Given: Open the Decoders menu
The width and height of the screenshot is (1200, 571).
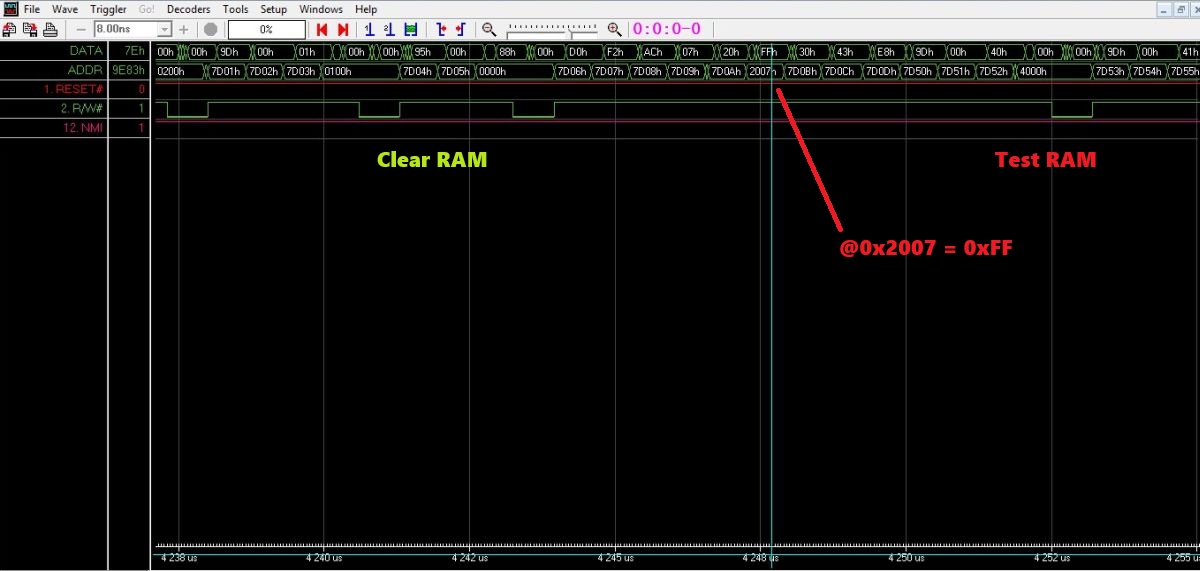Looking at the screenshot, I should pos(189,9).
